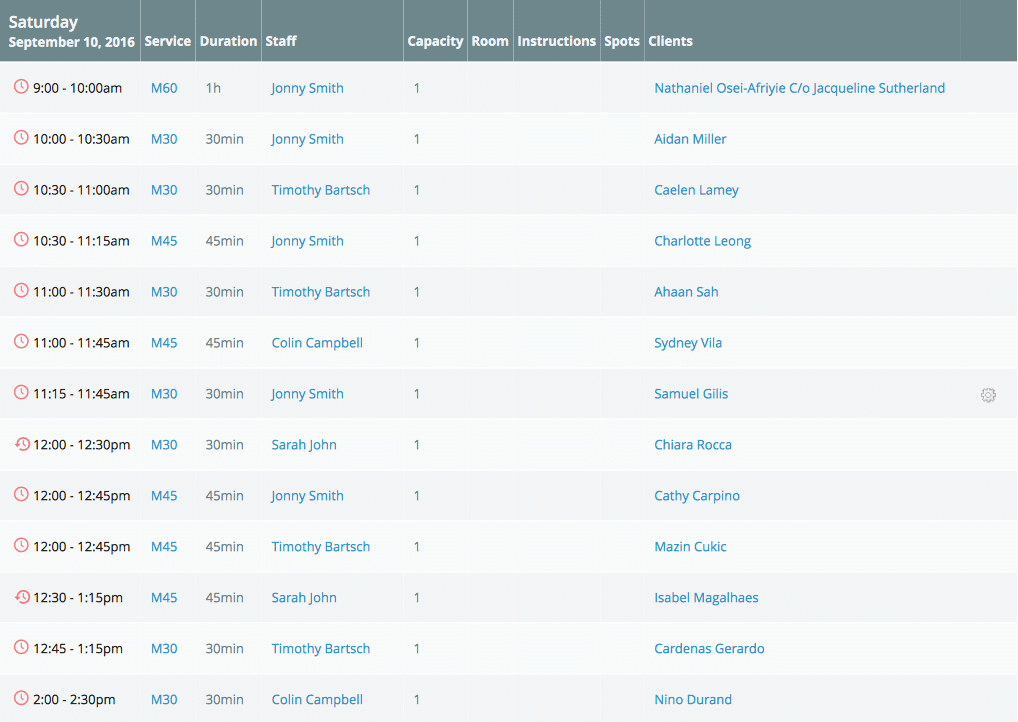The width and height of the screenshot is (1018, 722).
Task: Open client Sydney Vila
Action: click(x=688, y=343)
